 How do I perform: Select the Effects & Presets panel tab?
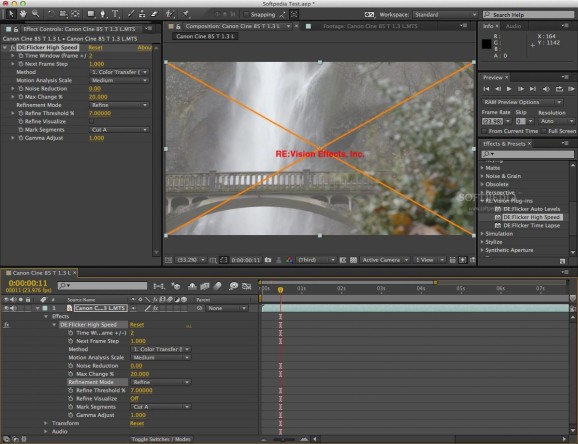tap(506, 144)
